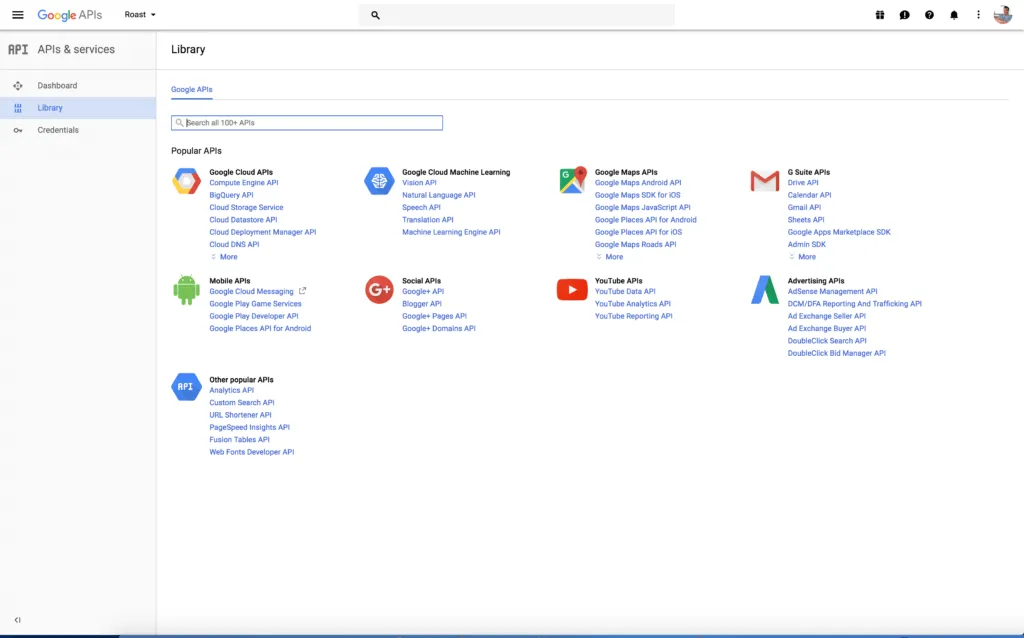Open the AdSense Management API link

click(x=833, y=292)
